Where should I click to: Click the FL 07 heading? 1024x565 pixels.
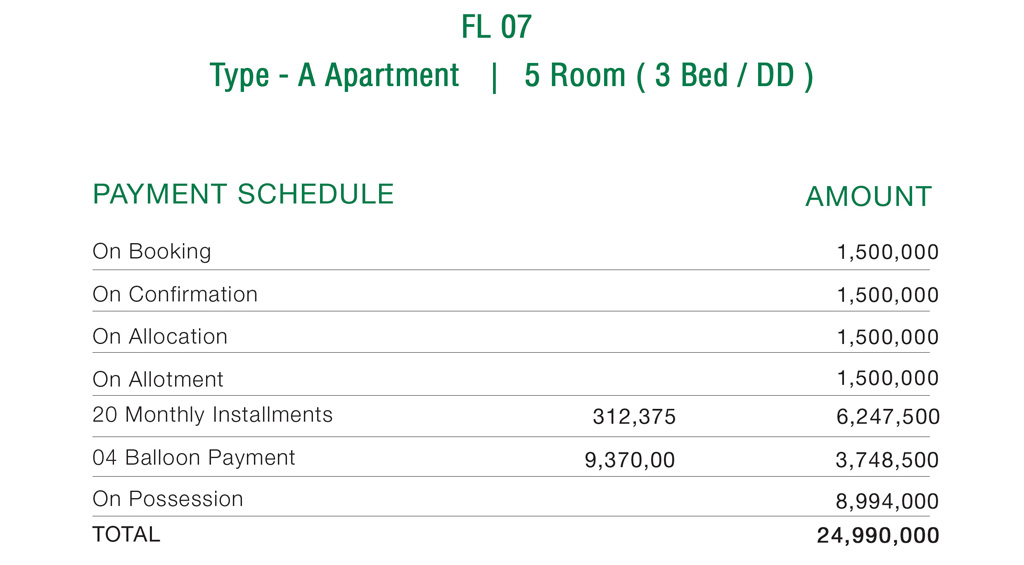(x=496, y=26)
